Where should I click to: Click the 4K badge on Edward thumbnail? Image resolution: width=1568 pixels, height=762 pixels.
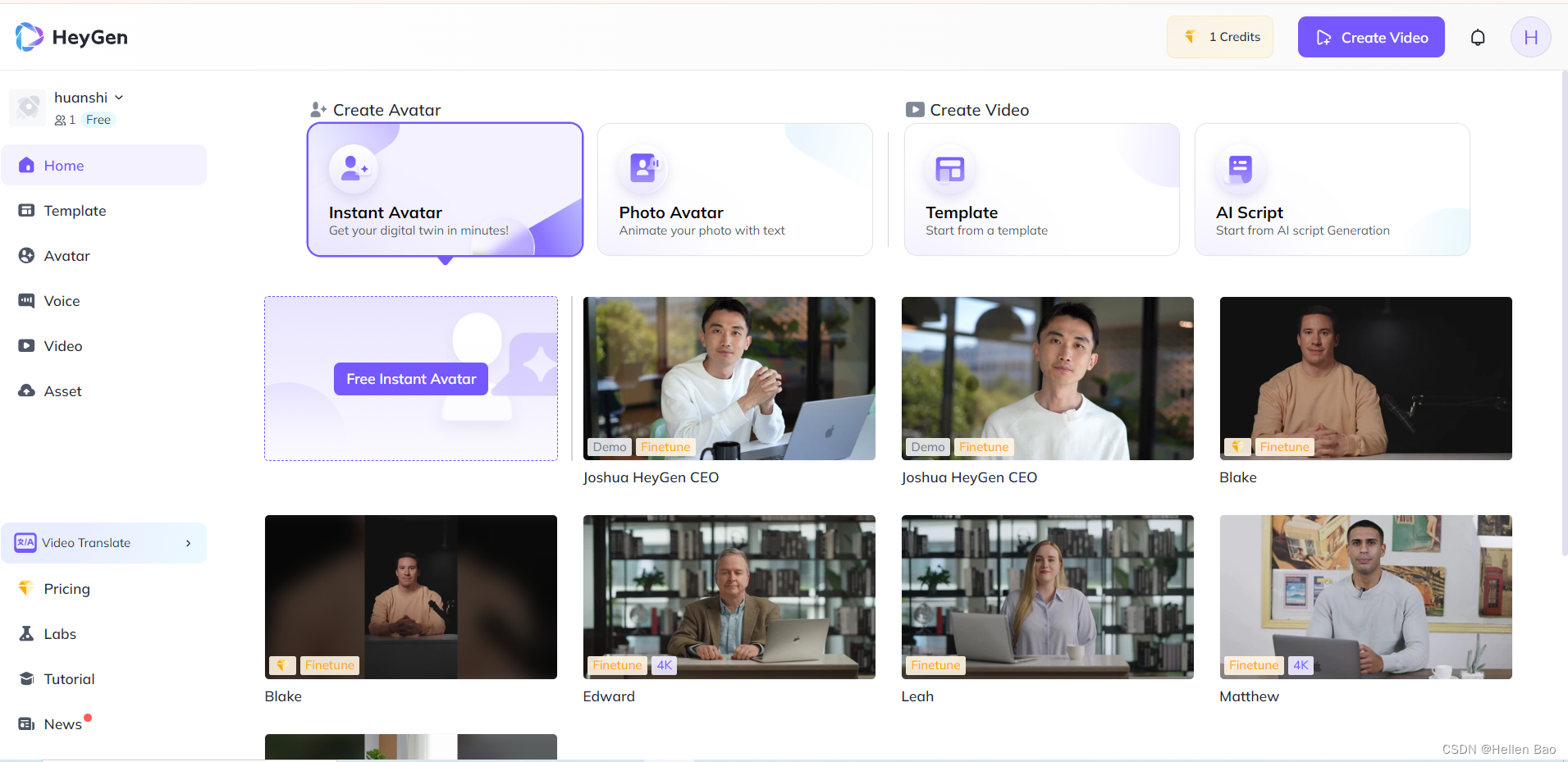665,665
